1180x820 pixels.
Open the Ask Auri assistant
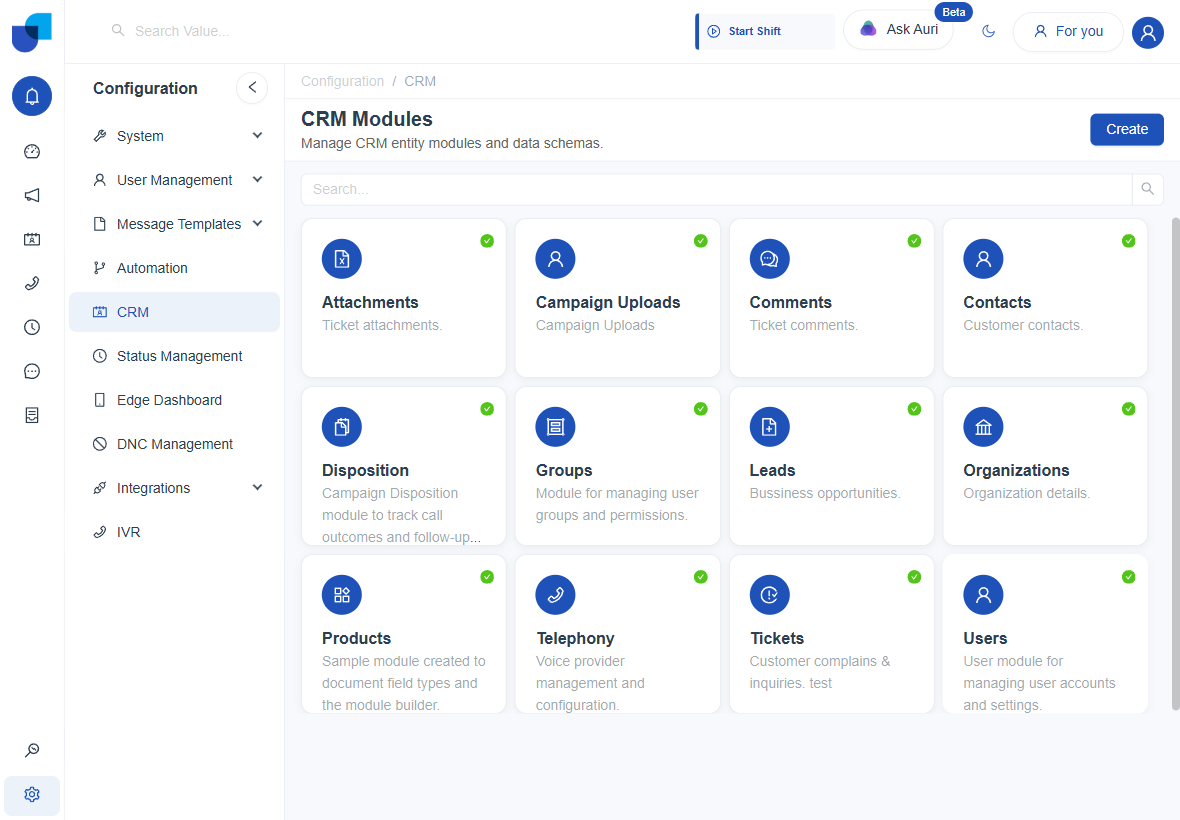(x=899, y=30)
